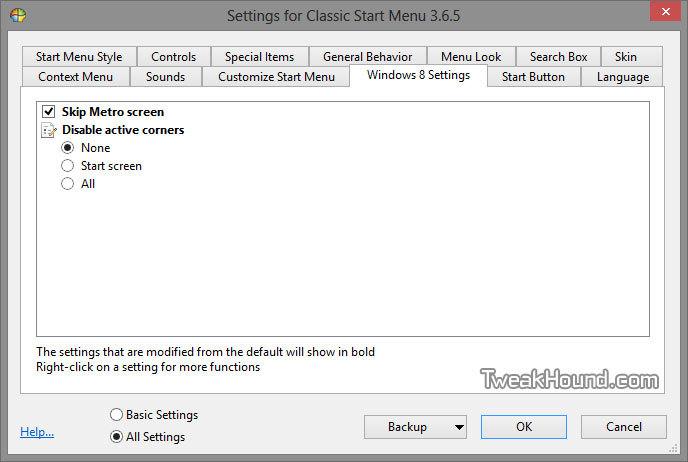Open the Start Button tab

tap(534, 77)
